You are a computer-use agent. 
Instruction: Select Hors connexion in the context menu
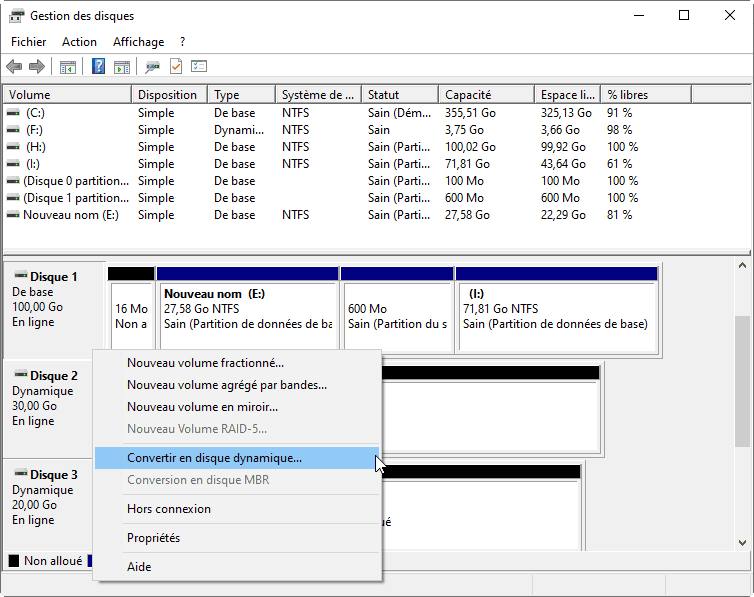click(x=168, y=509)
